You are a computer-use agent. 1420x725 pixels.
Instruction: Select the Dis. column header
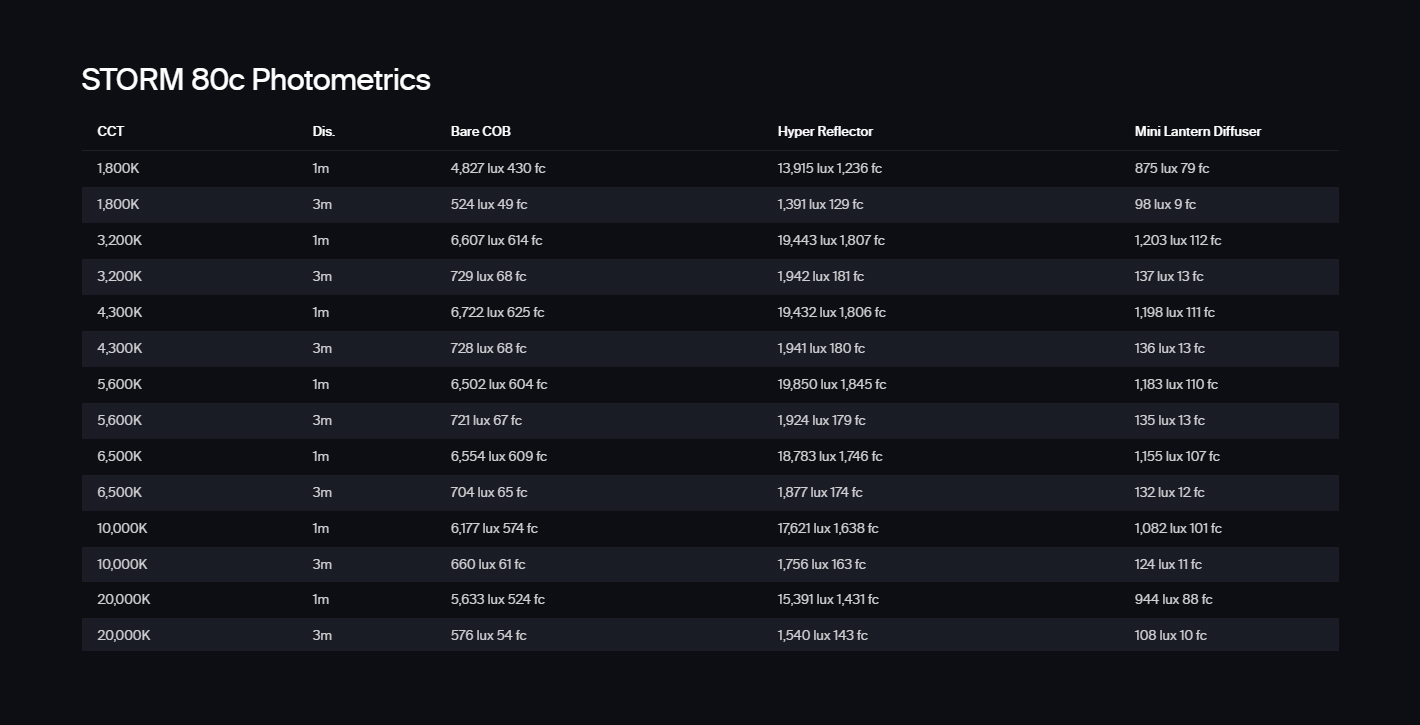click(323, 132)
